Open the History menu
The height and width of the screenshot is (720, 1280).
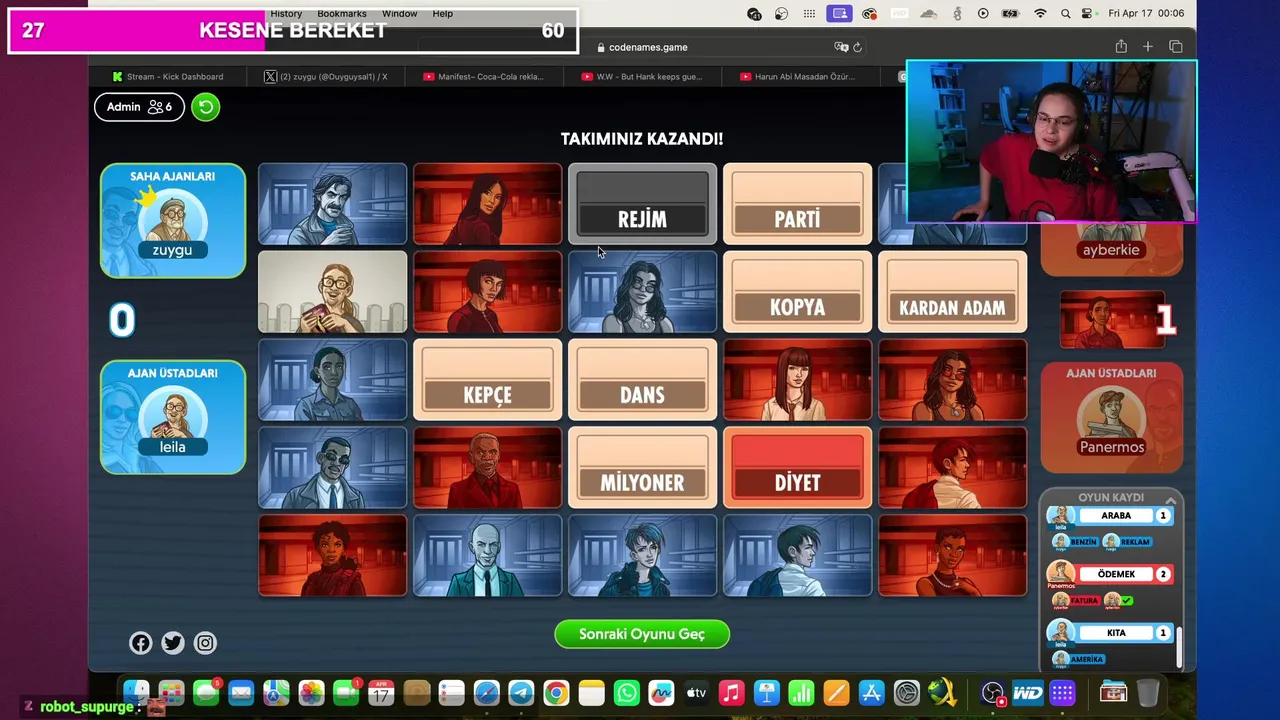point(286,13)
